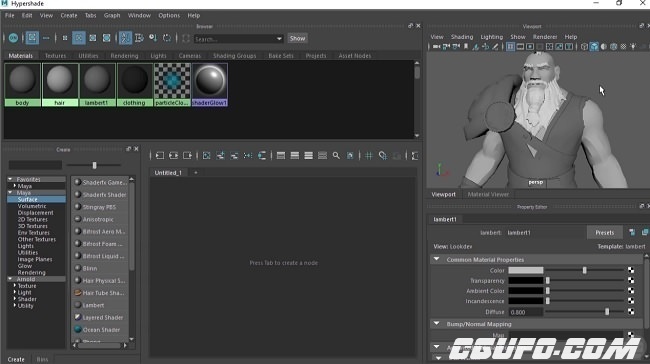This screenshot has height=364, width=650.
Task: Open the Create menu in menu bar
Action: pyautogui.click(x=69, y=15)
